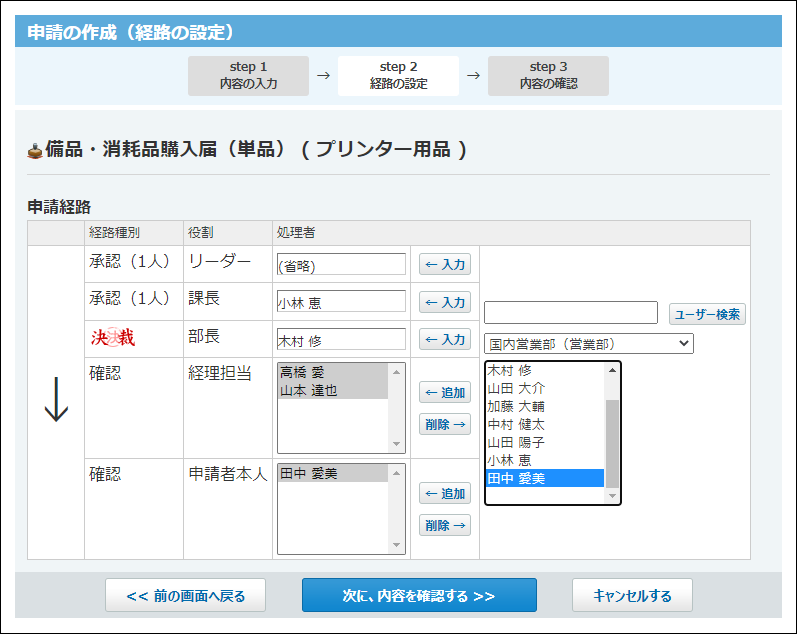Viewport: 797px width, 634px height.
Task: Open the 国内営業部（営業部） dropdown
Action: [x=589, y=344]
